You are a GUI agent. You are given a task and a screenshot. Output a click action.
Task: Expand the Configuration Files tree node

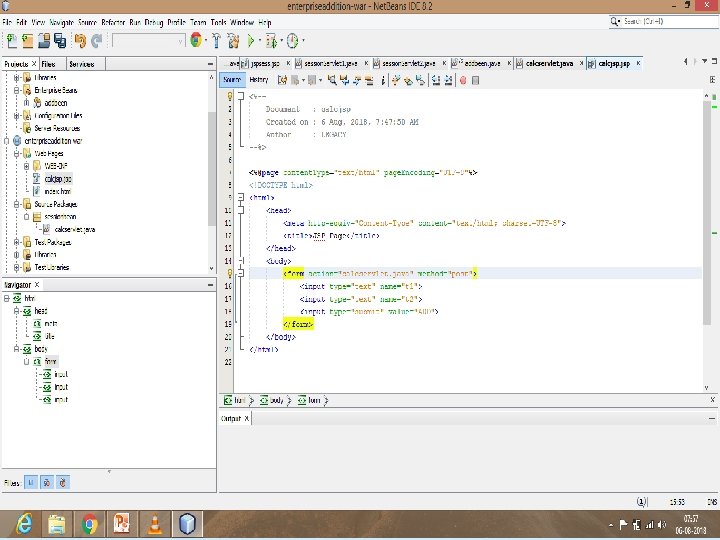coord(17,116)
